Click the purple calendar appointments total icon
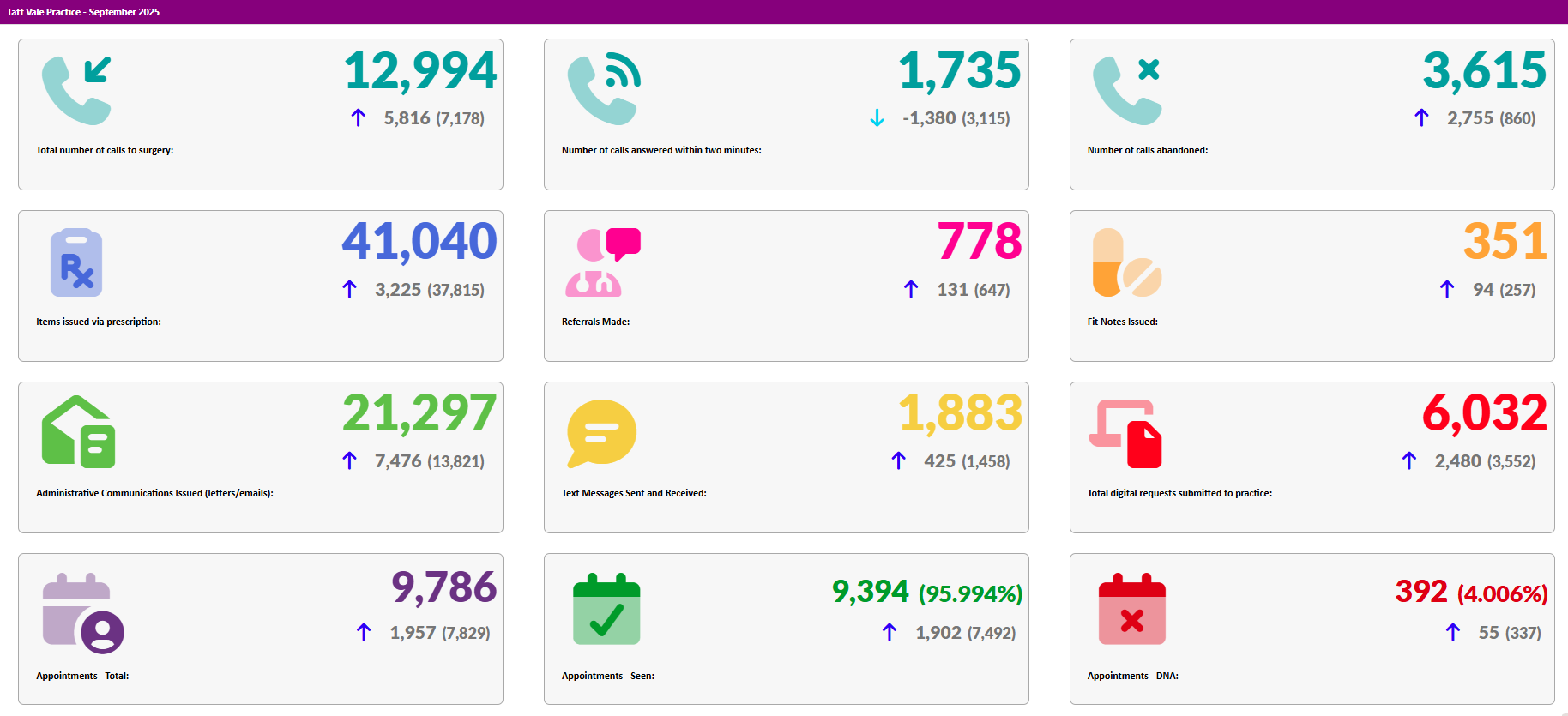 pyautogui.click(x=83, y=612)
